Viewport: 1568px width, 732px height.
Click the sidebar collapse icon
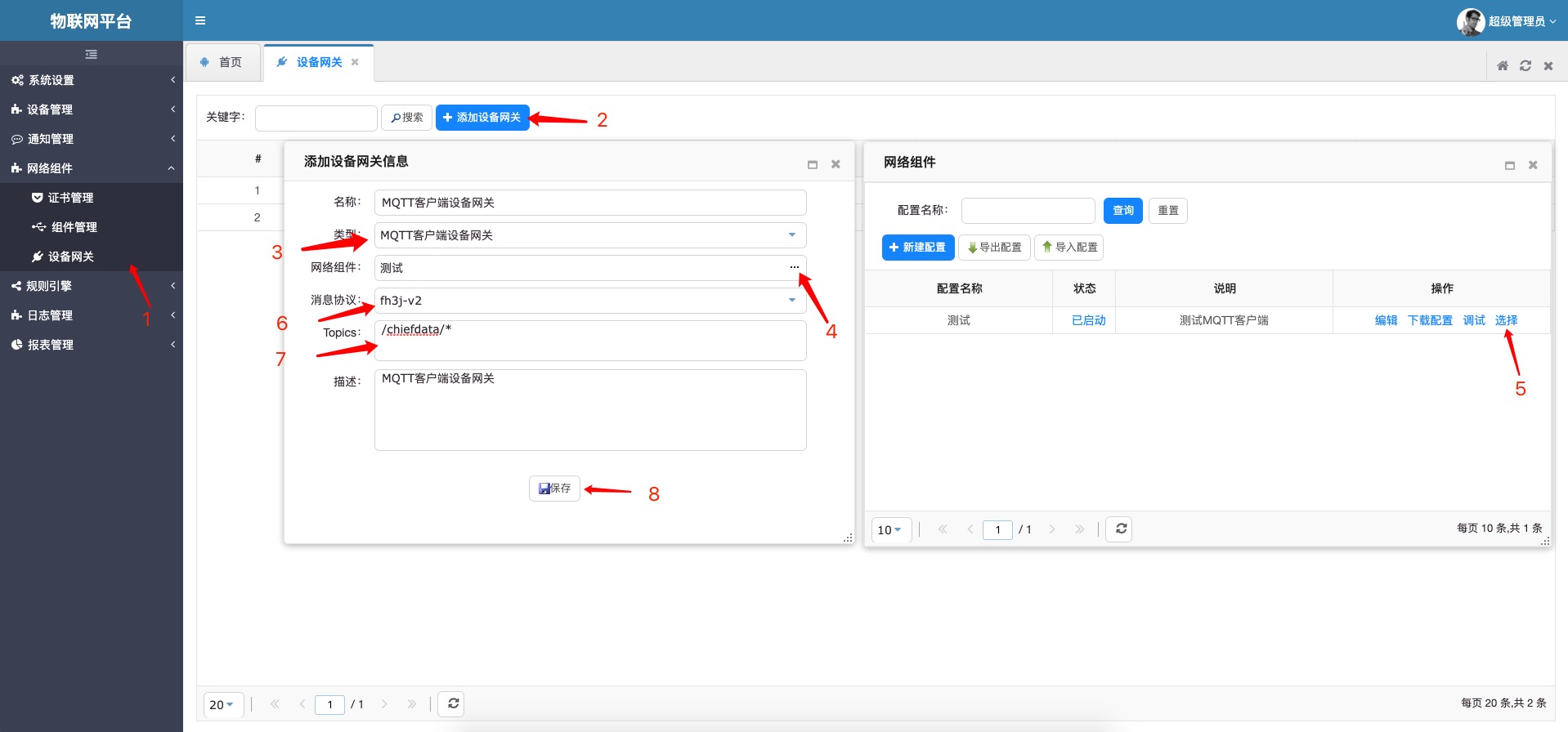[92, 54]
